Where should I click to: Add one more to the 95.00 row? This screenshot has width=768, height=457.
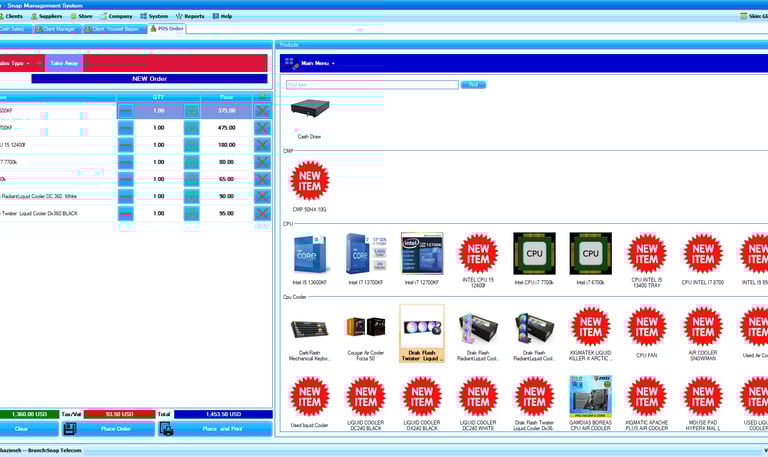point(192,214)
